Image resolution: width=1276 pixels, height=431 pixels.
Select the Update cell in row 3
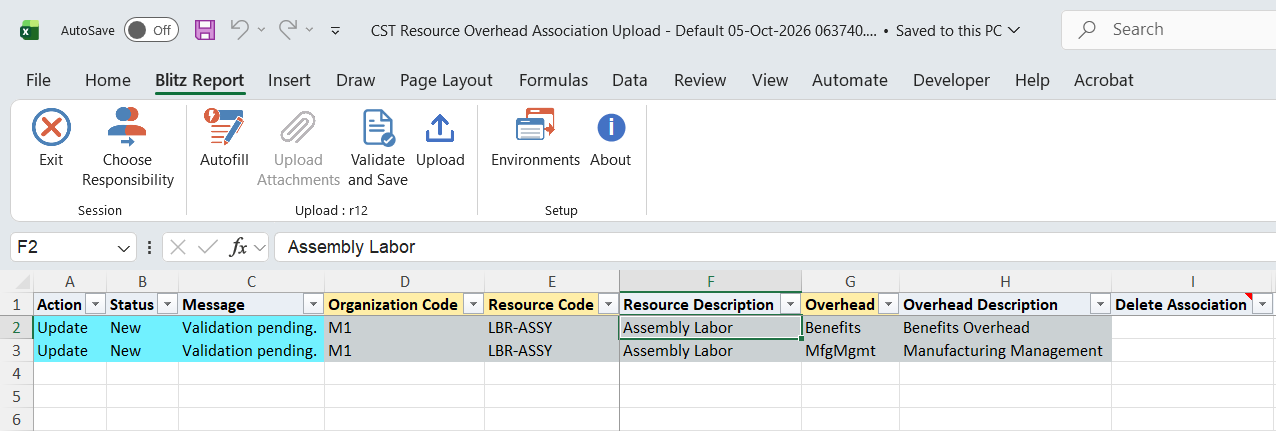click(x=70, y=351)
